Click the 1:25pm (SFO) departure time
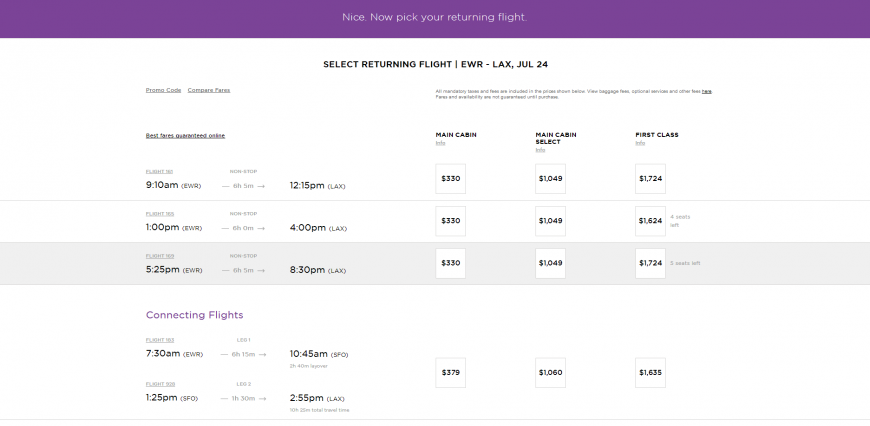Screen dimensions: 870x426 pyautogui.click(x=172, y=398)
